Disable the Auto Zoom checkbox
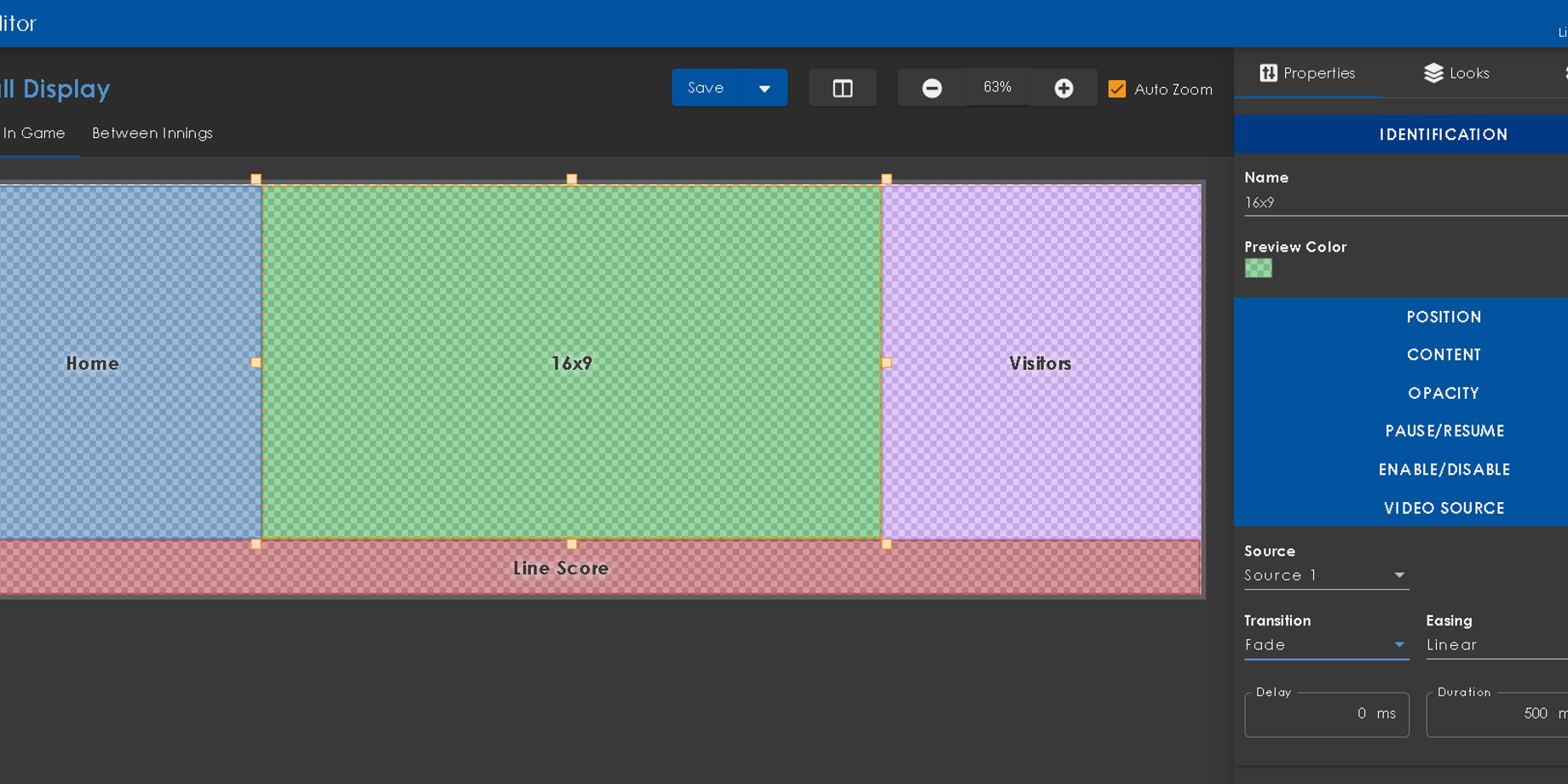This screenshot has width=1568, height=784. coord(1117,89)
